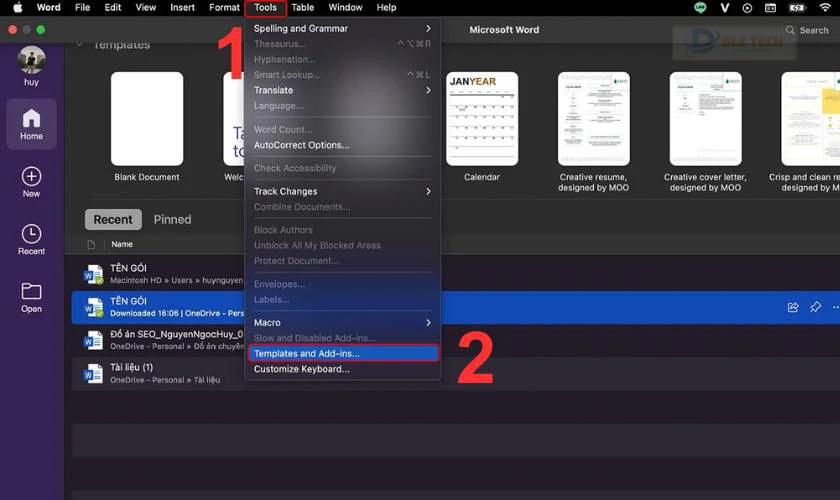Click the huy profile avatar
Screen dimensions: 840x500
click(31, 60)
